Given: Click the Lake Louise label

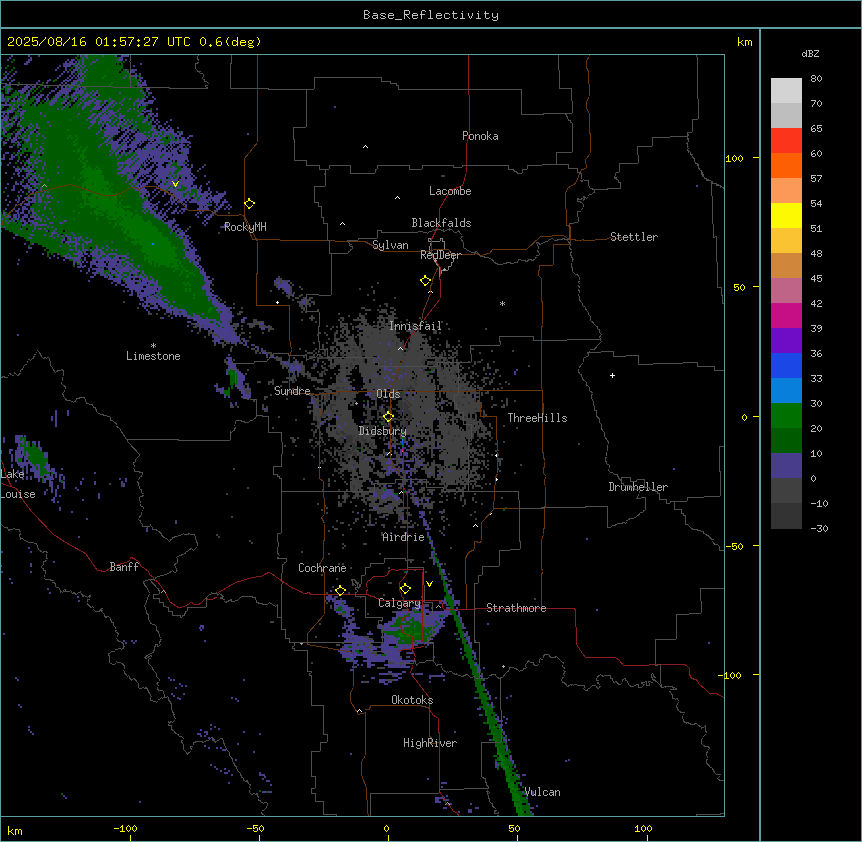Looking at the screenshot, I should point(17,484).
